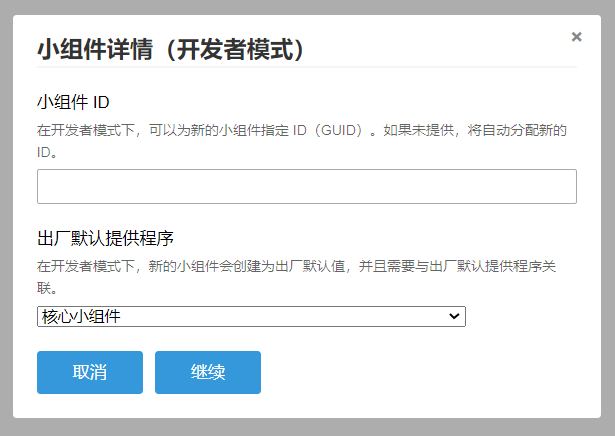Viewport: 615px width, 436px height.
Task: Click blank area right of provider dropdown
Action: [525, 316]
